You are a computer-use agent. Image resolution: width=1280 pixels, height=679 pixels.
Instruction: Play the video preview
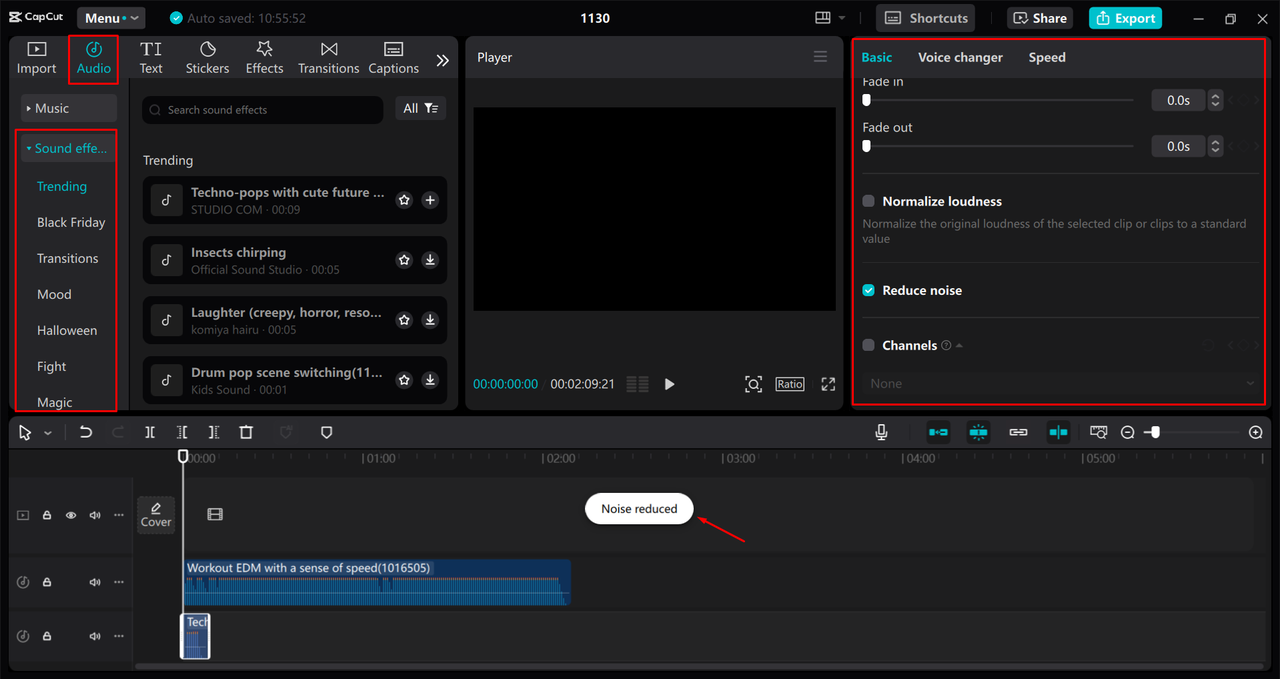669,384
